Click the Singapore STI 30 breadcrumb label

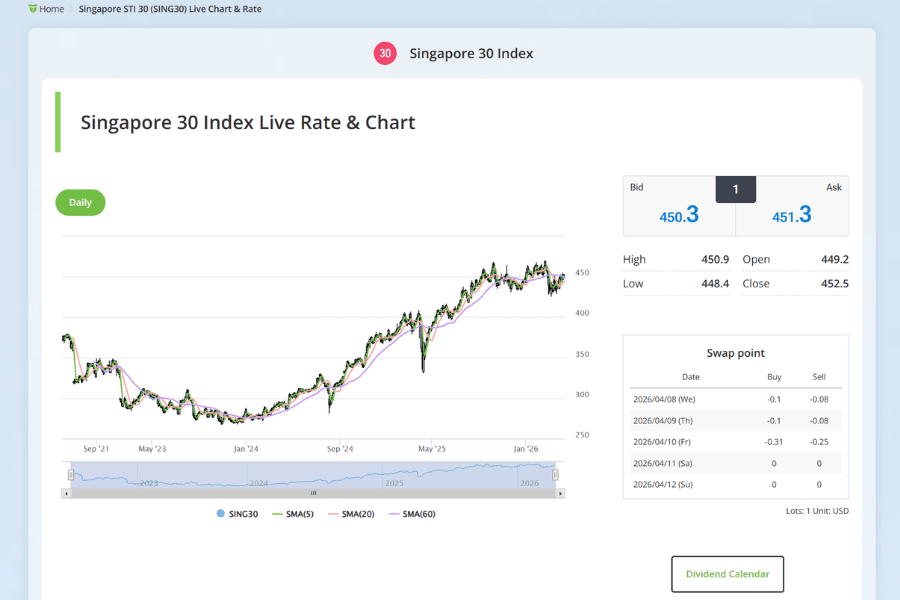pos(171,8)
